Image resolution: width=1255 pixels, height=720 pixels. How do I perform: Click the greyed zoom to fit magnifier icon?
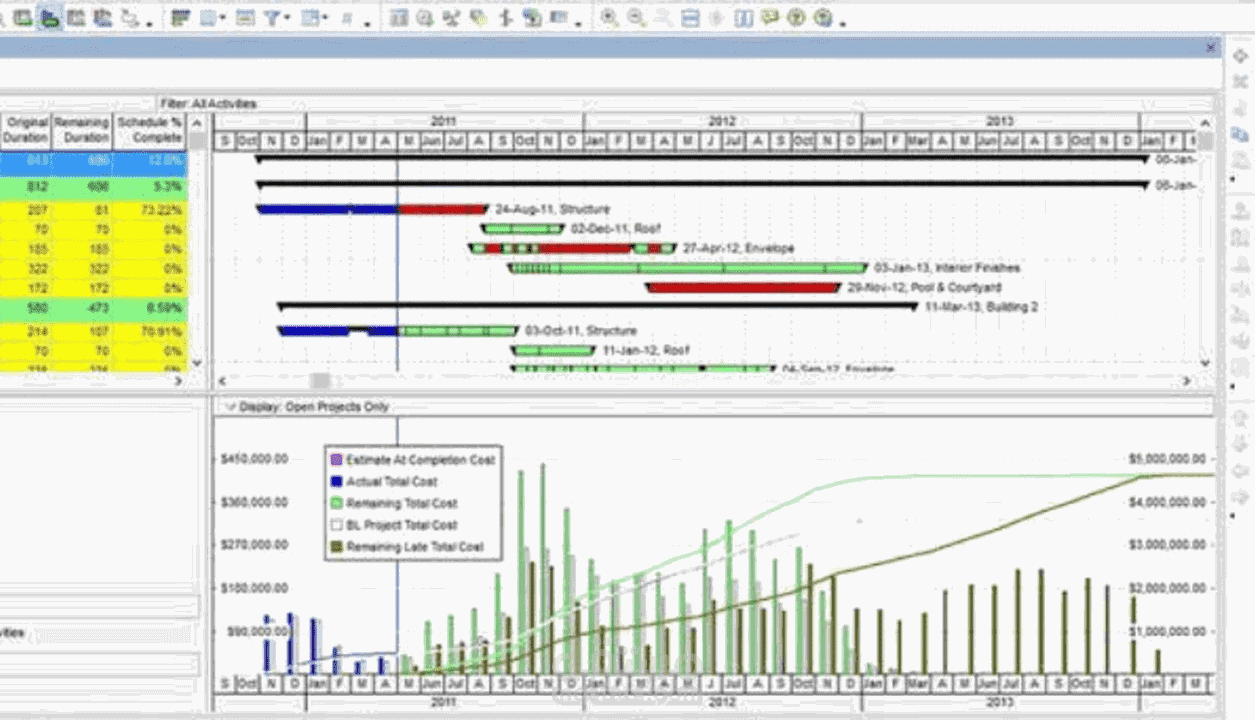click(x=663, y=18)
